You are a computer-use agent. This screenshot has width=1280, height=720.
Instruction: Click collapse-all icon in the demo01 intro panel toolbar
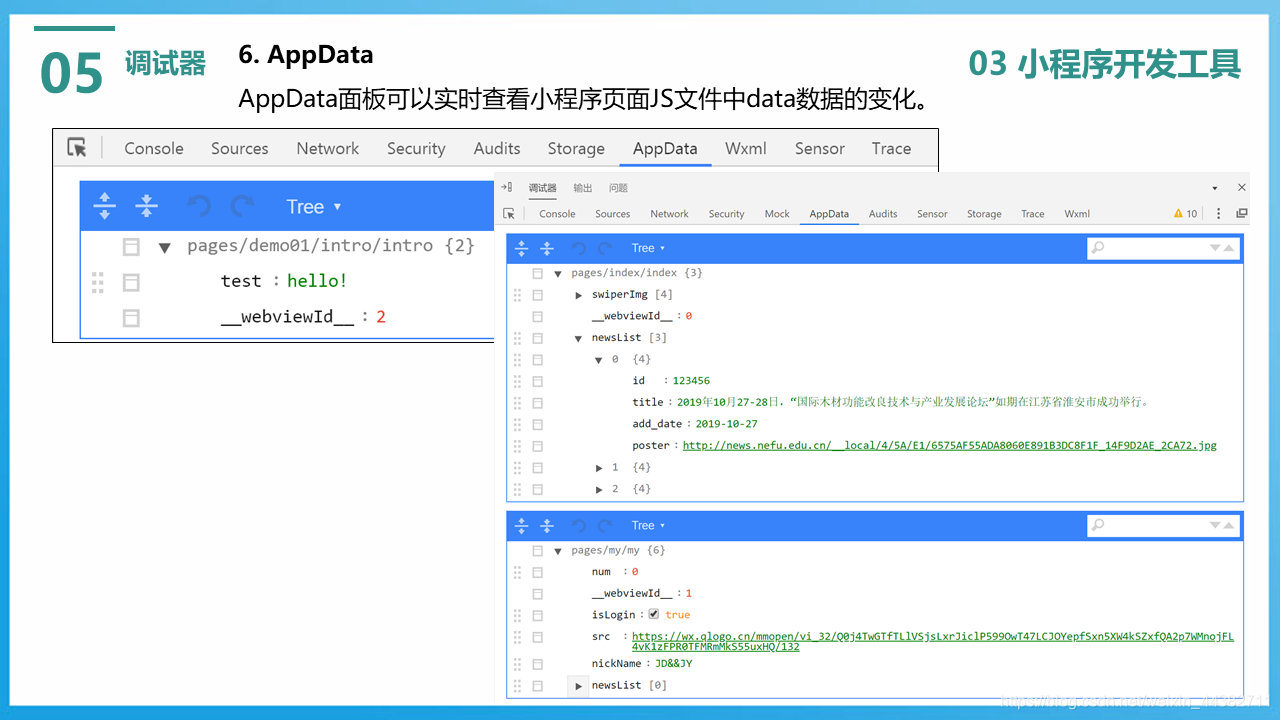point(146,206)
